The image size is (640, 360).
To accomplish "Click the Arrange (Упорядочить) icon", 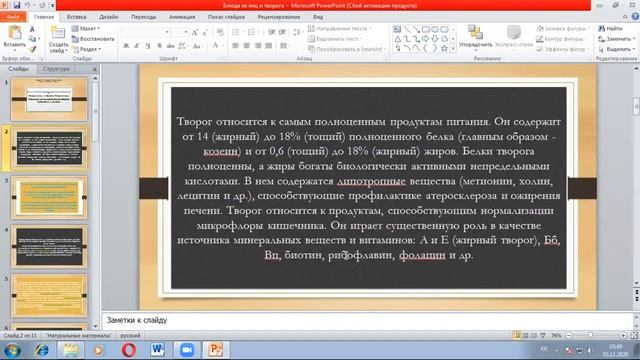I will [475, 33].
